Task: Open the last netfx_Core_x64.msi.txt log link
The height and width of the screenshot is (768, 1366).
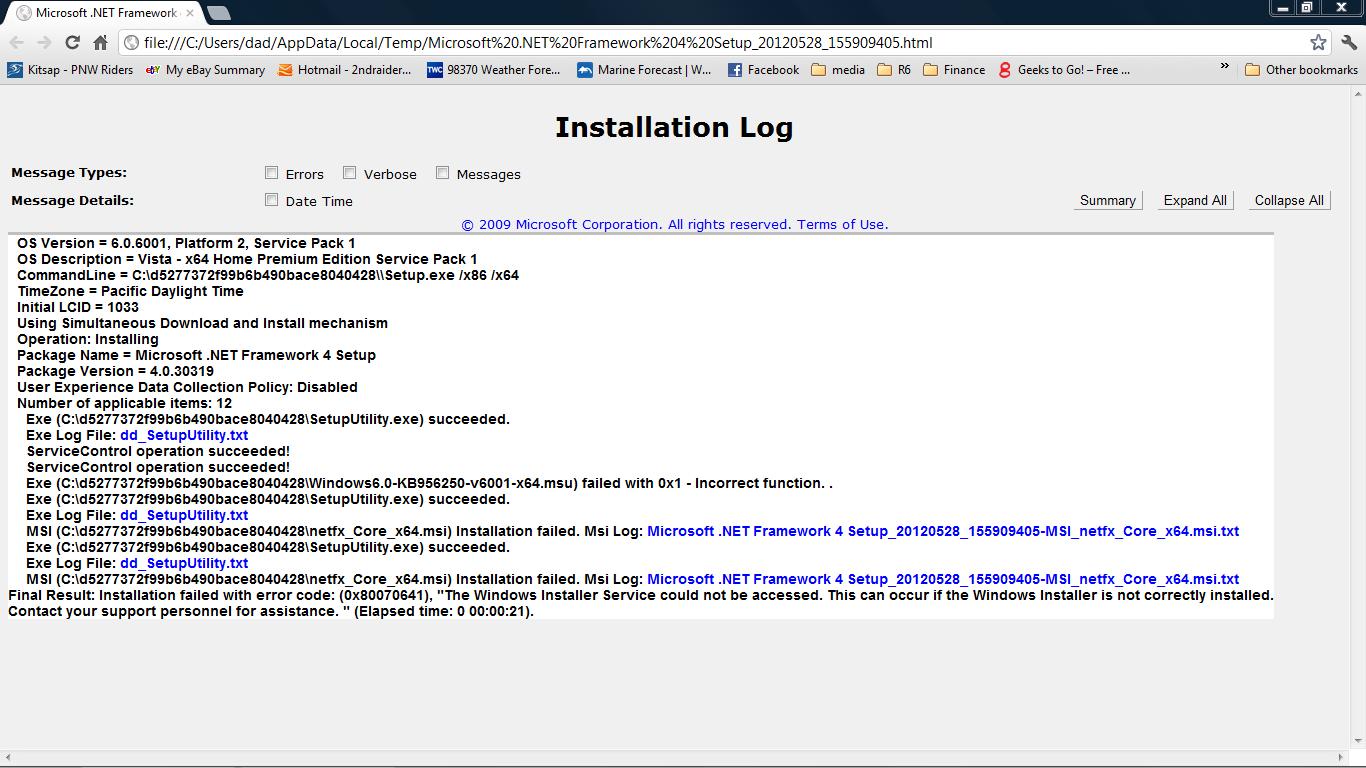Action: pyautogui.click(x=943, y=579)
